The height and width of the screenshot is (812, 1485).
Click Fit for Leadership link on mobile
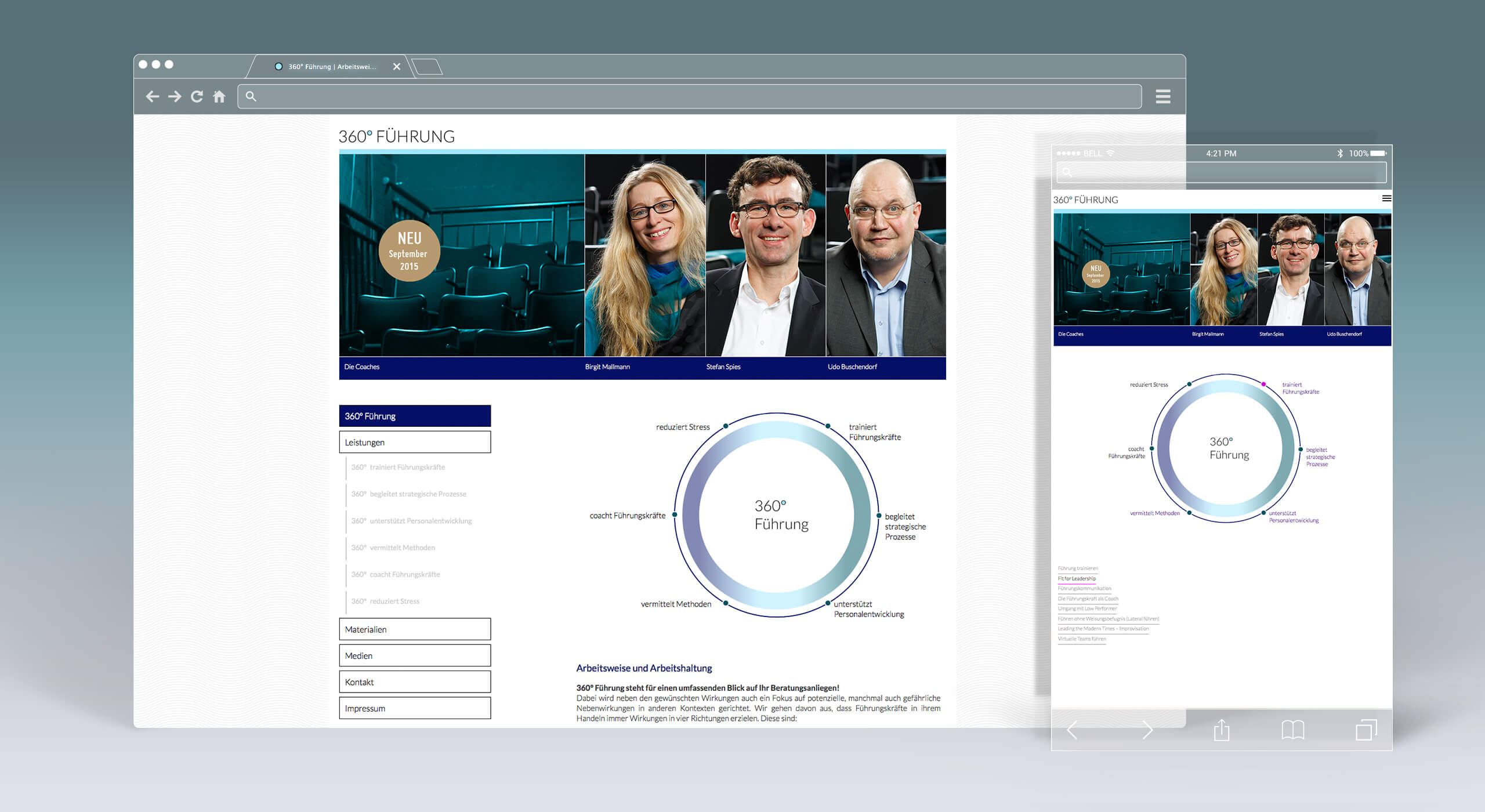(x=1077, y=578)
